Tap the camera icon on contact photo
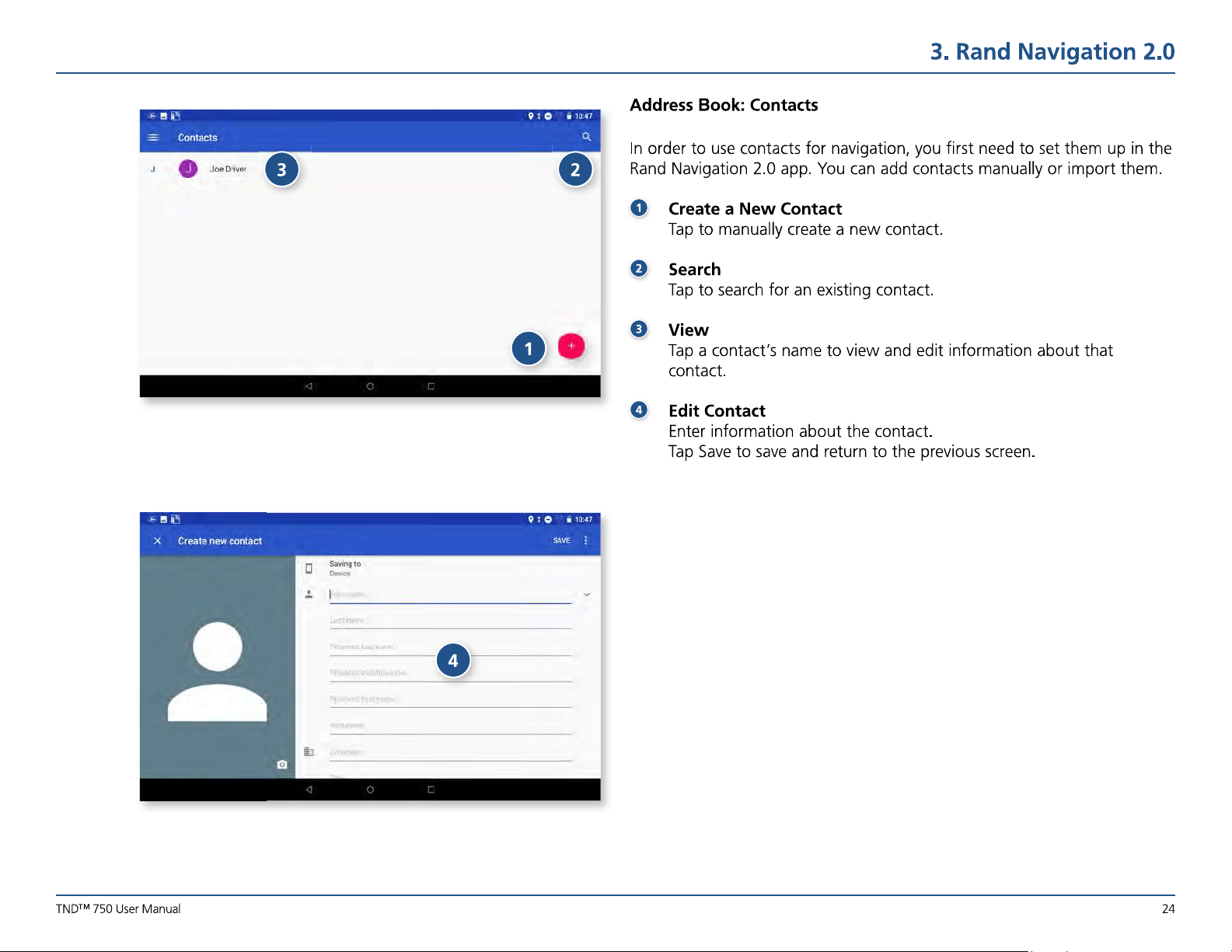 pyautogui.click(x=282, y=765)
